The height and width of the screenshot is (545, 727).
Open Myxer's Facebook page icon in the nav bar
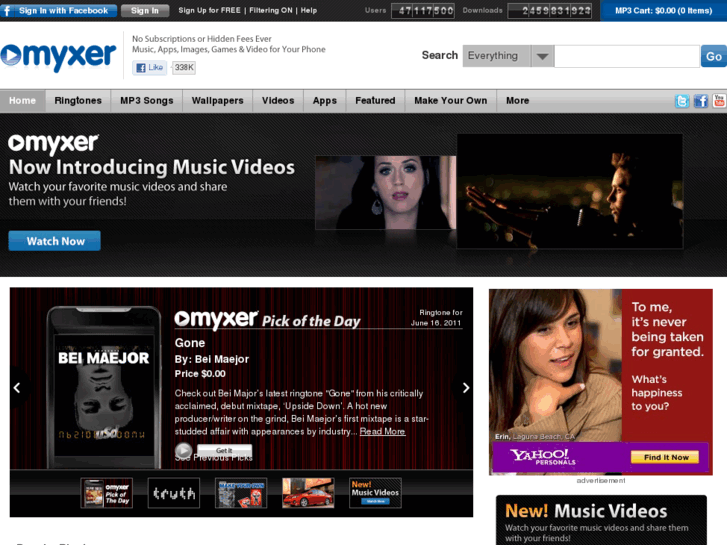tap(701, 101)
